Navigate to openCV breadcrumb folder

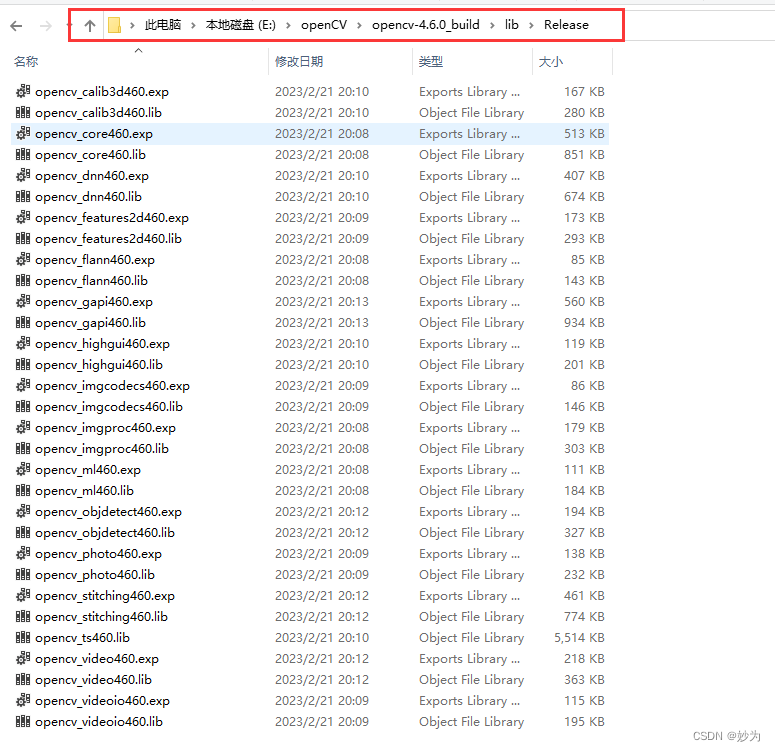point(324,25)
